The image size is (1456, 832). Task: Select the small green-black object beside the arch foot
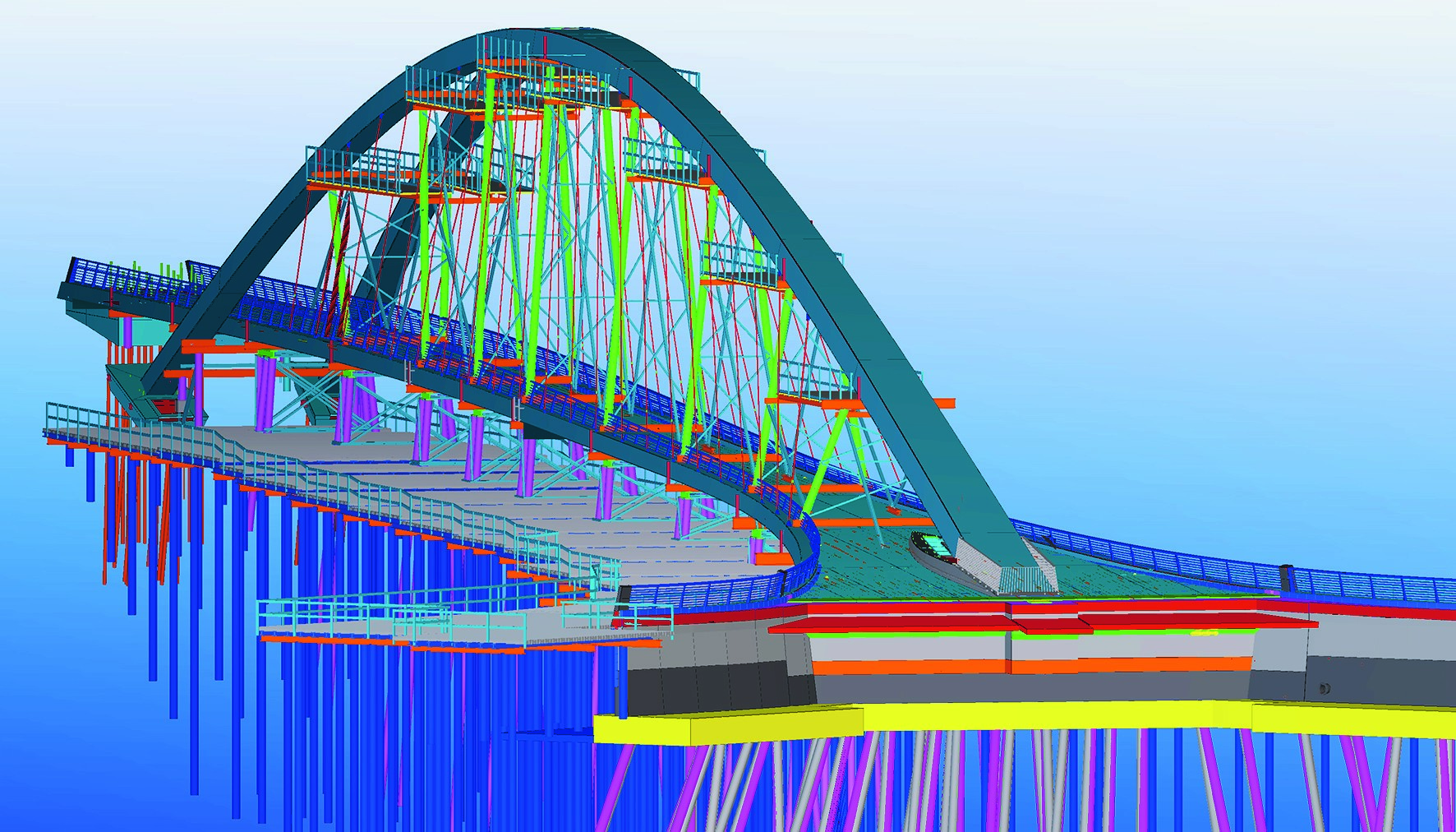point(933,546)
